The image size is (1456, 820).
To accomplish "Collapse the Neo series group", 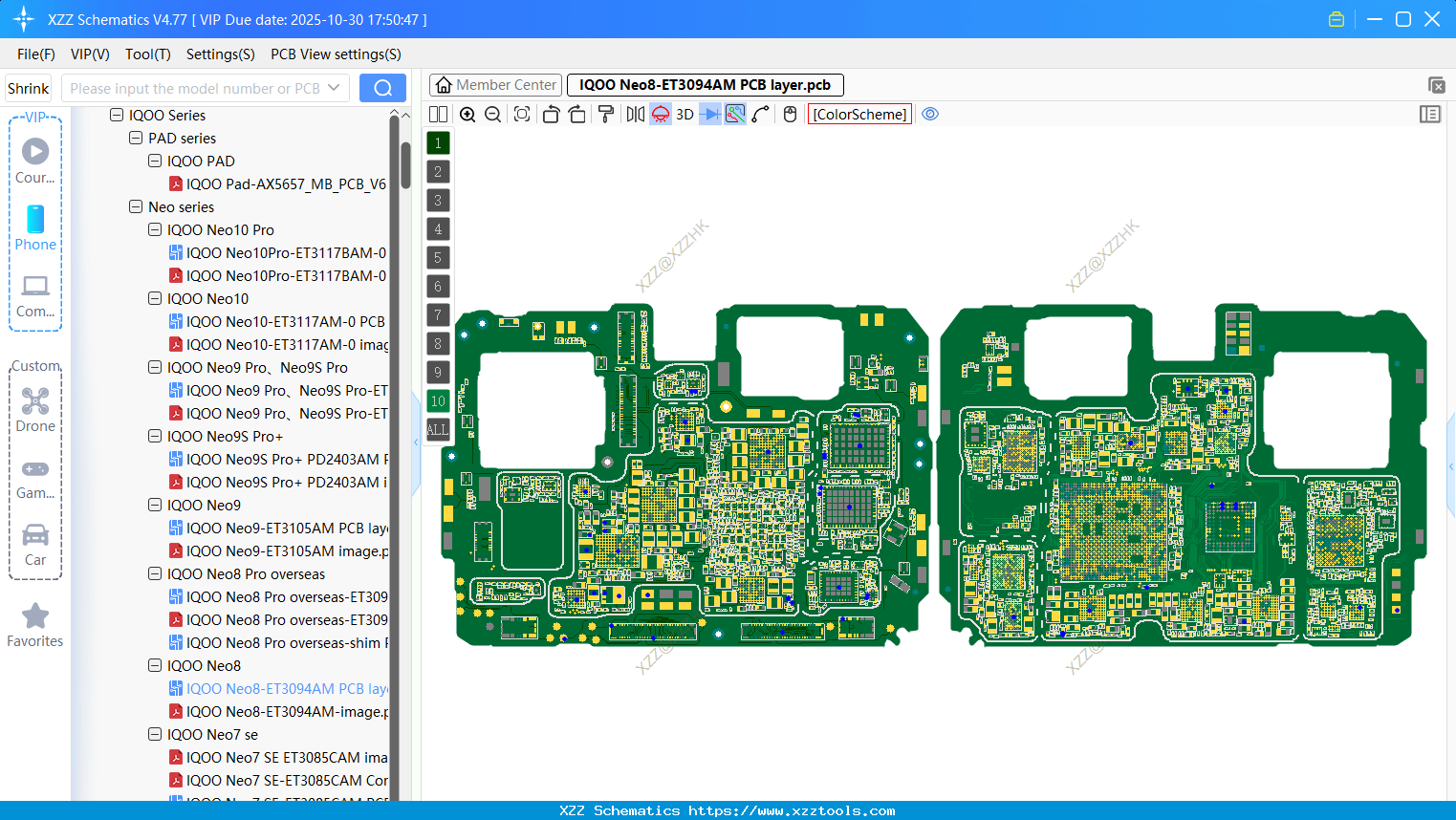I will (x=135, y=206).
